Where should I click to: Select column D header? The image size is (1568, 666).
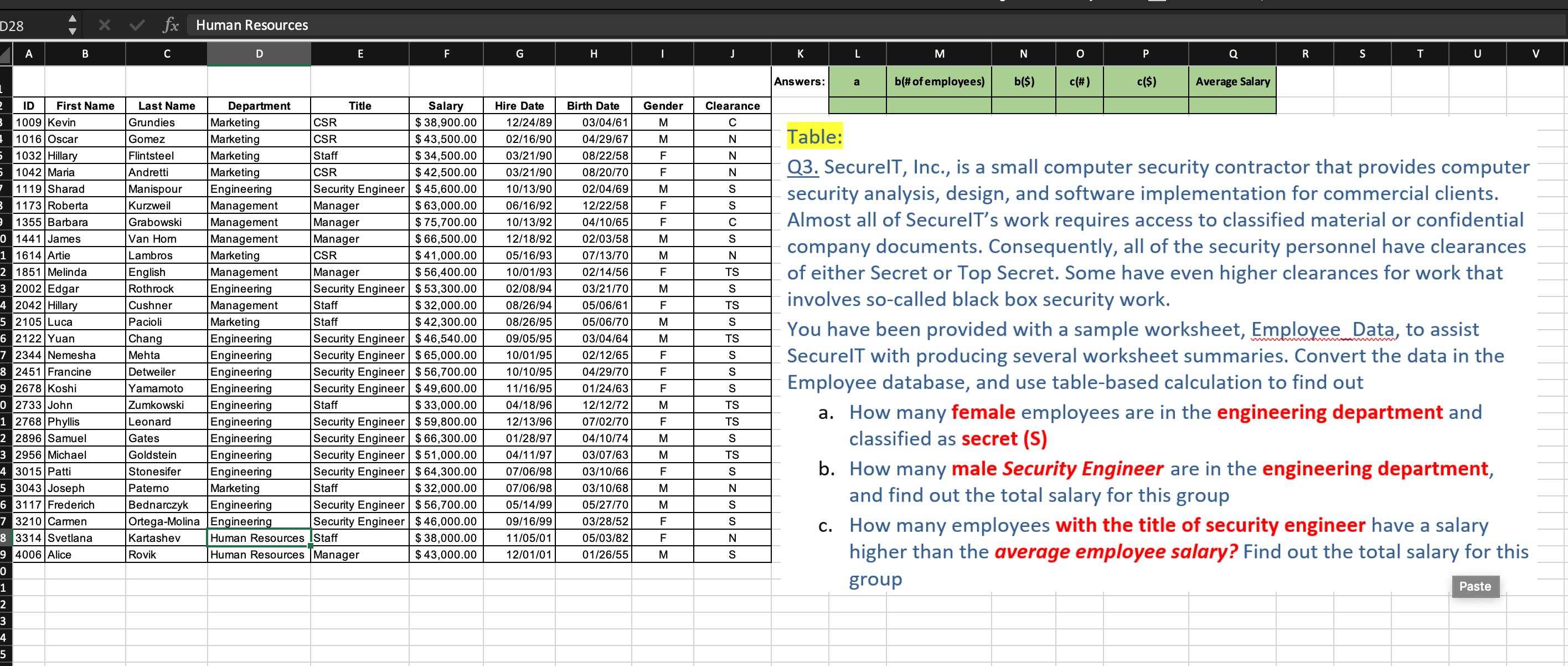pyautogui.click(x=259, y=54)
